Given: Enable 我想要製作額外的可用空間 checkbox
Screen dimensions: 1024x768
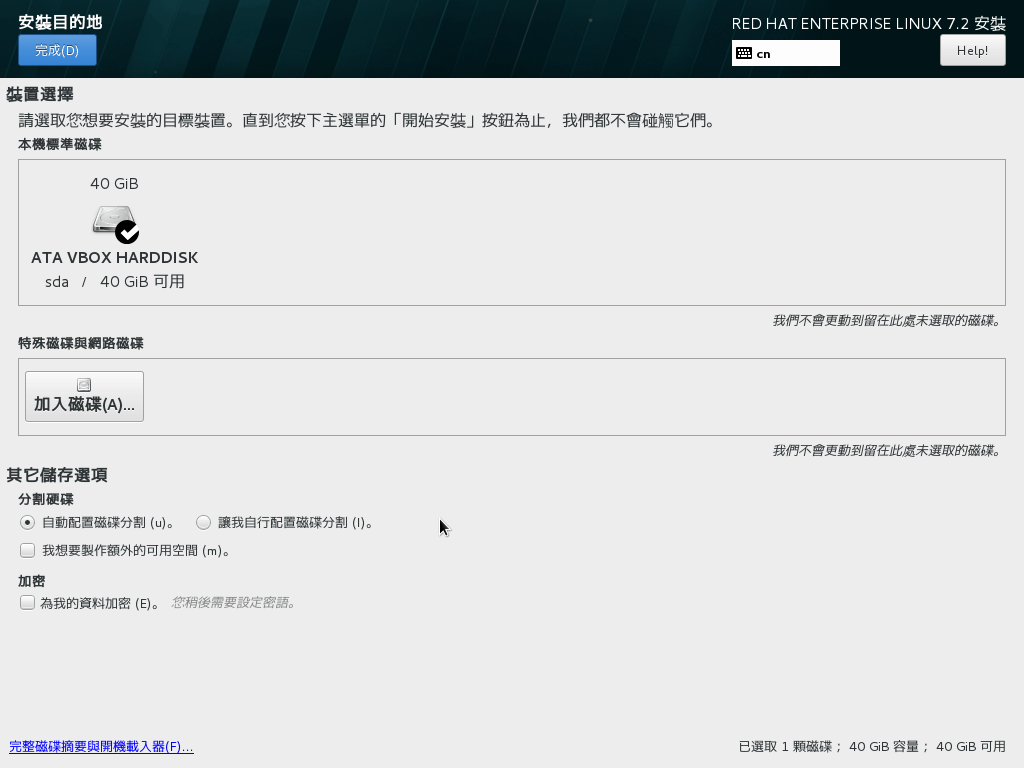Looking at the screenshot, I should tap(27, 550).
